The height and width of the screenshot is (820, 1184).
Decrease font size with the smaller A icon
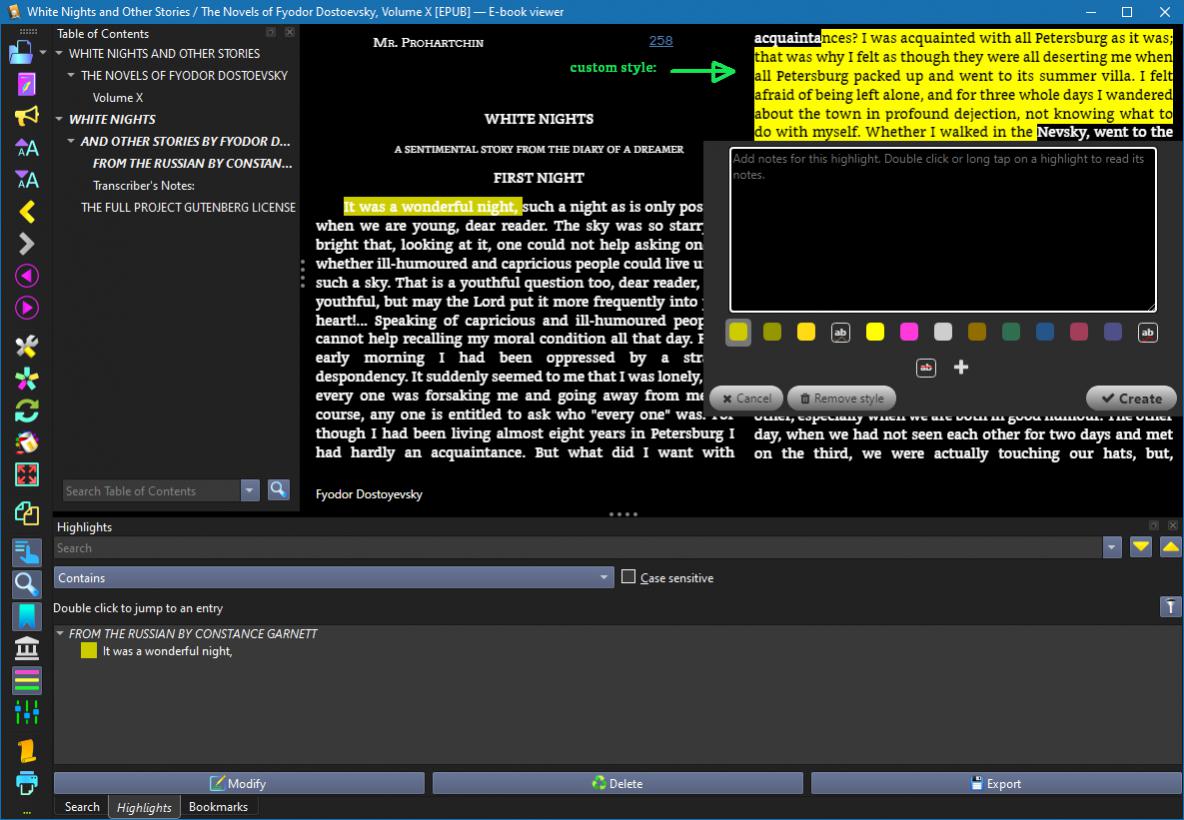[26, 180]
